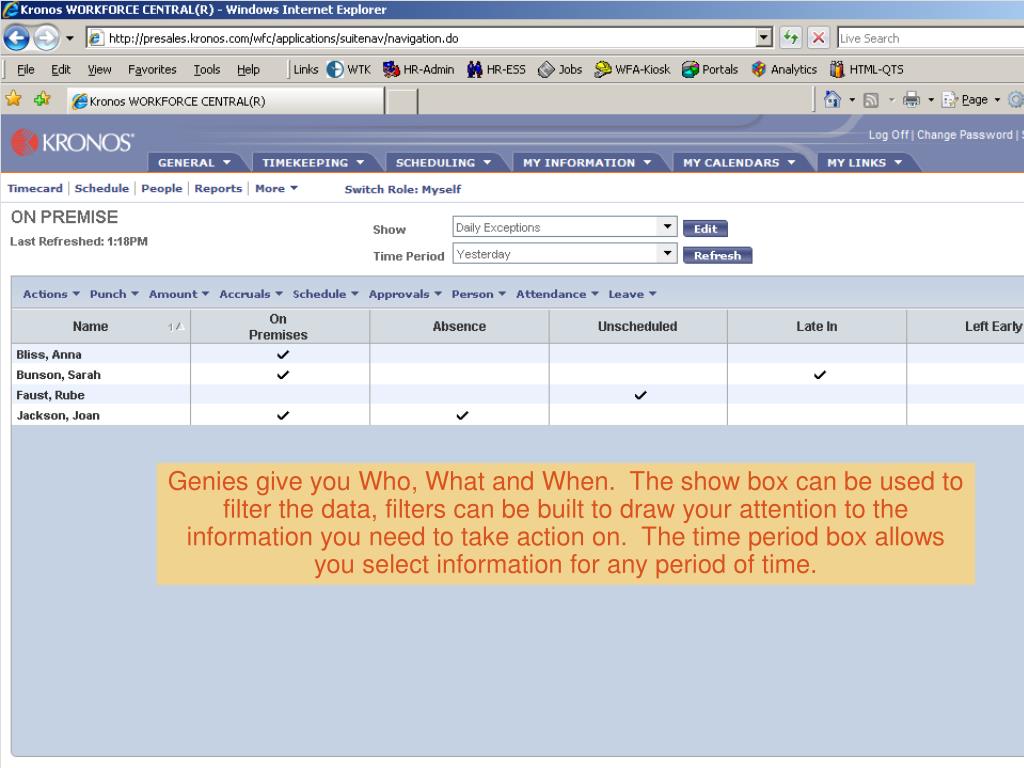Open the Favorites menu
Image resolution: width=1024 pixels, height=768 pixels.
(152, 69)
